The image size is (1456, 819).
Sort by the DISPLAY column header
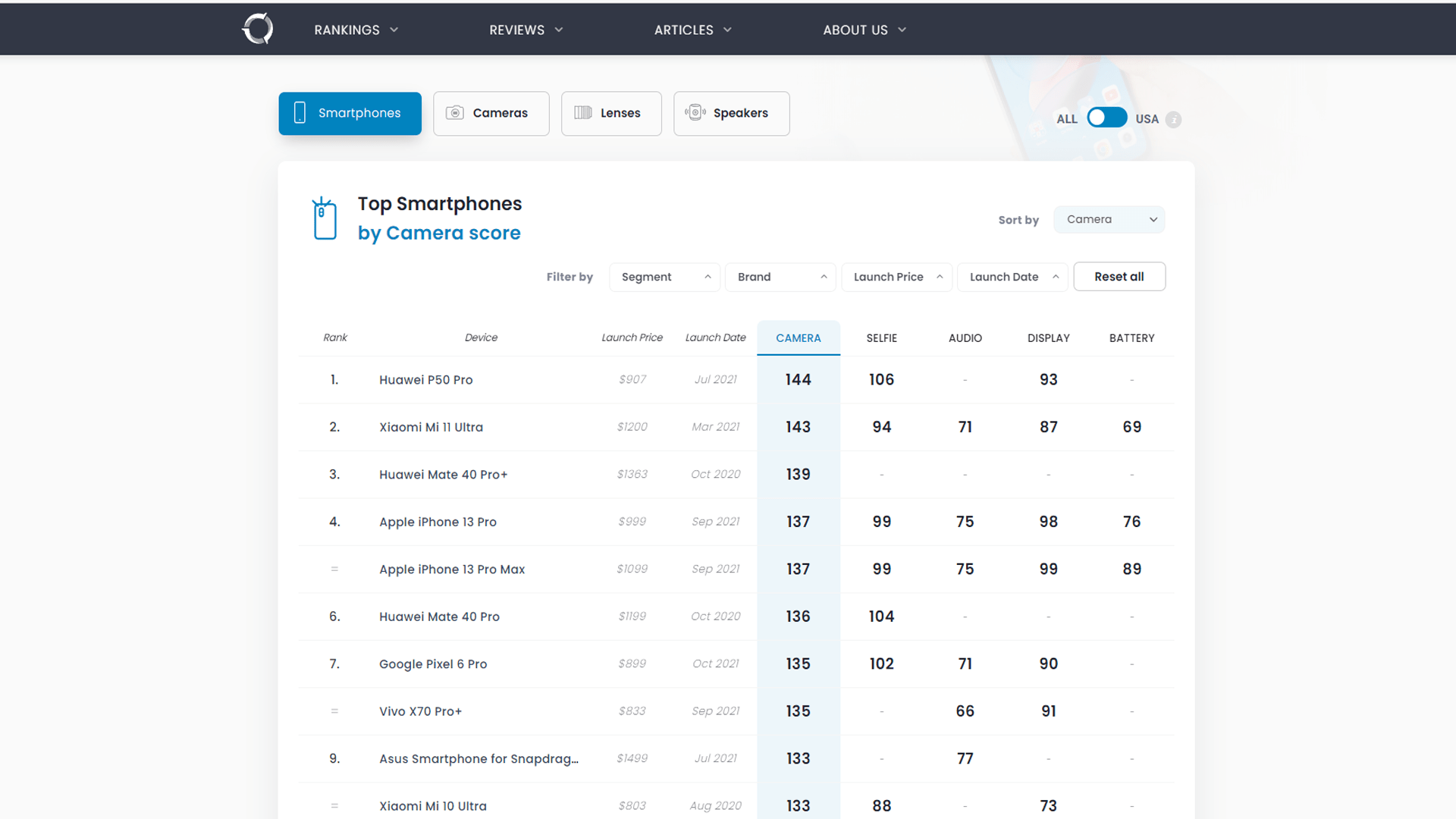(1048, 338)
